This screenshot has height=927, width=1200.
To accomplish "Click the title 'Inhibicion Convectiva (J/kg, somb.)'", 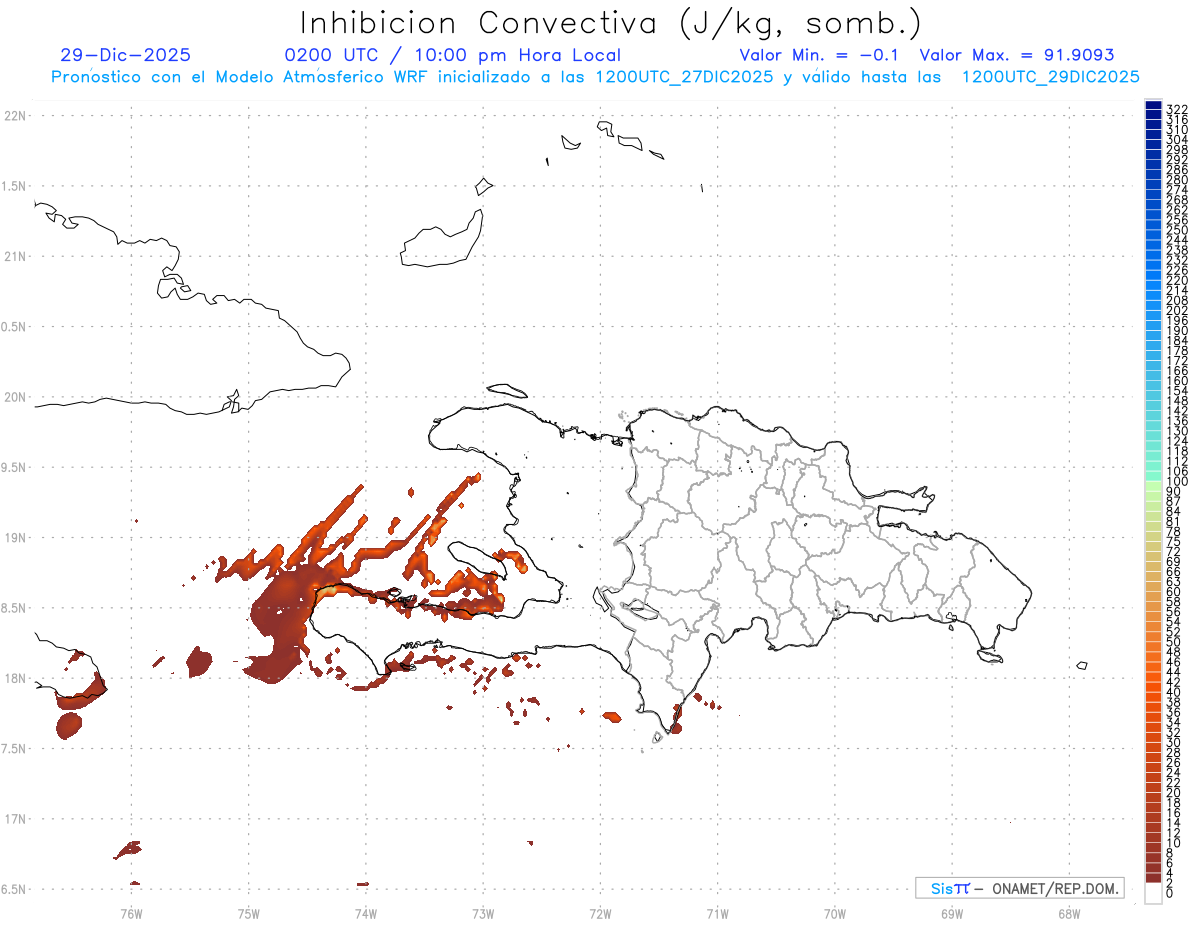I will click(x=611, y=24).
